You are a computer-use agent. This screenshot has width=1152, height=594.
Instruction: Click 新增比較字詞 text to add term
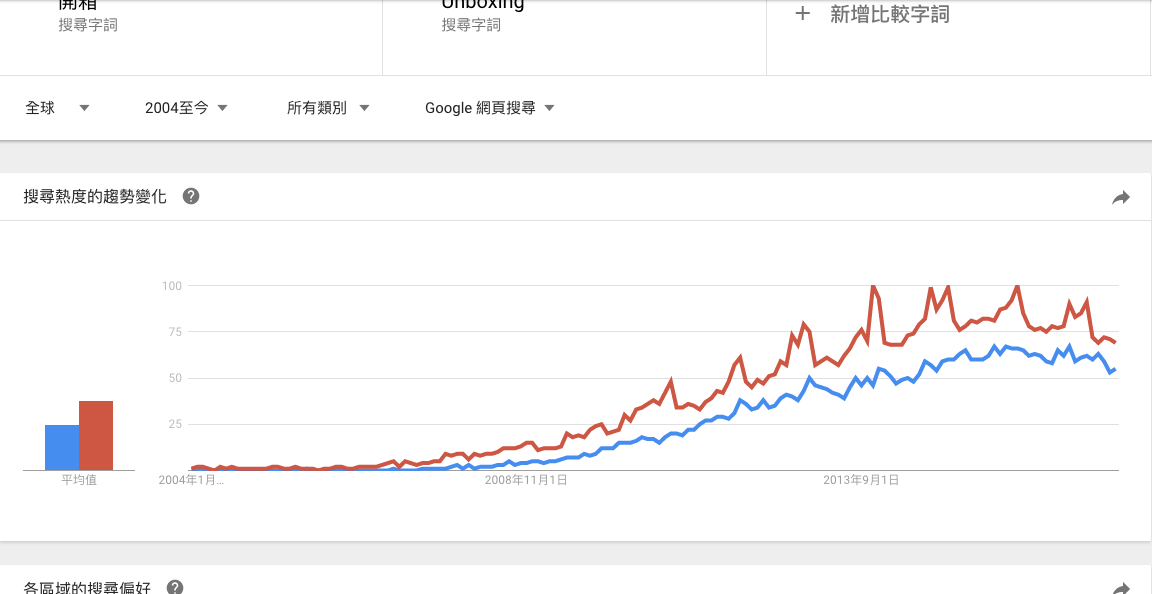[x=890, y=14]
